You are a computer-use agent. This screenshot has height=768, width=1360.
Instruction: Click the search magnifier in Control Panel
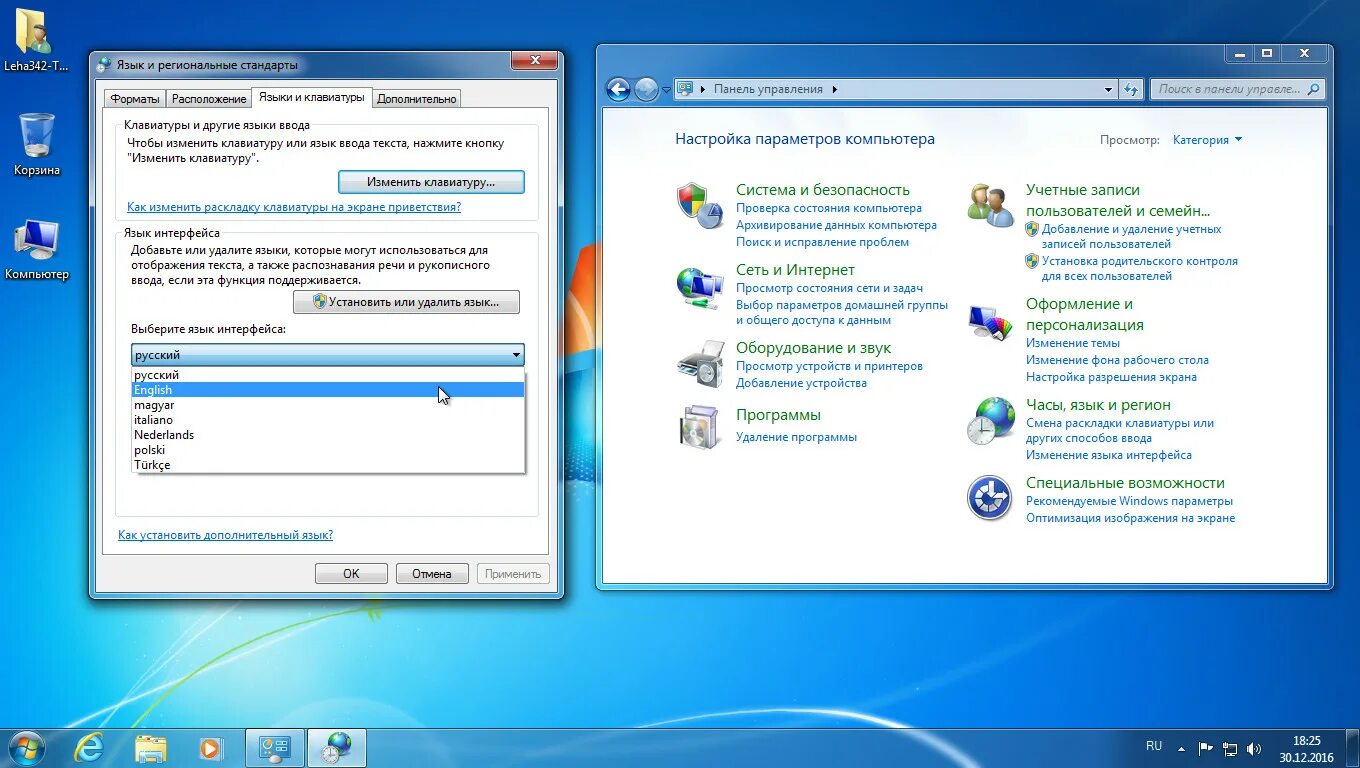coord(1313,89)
